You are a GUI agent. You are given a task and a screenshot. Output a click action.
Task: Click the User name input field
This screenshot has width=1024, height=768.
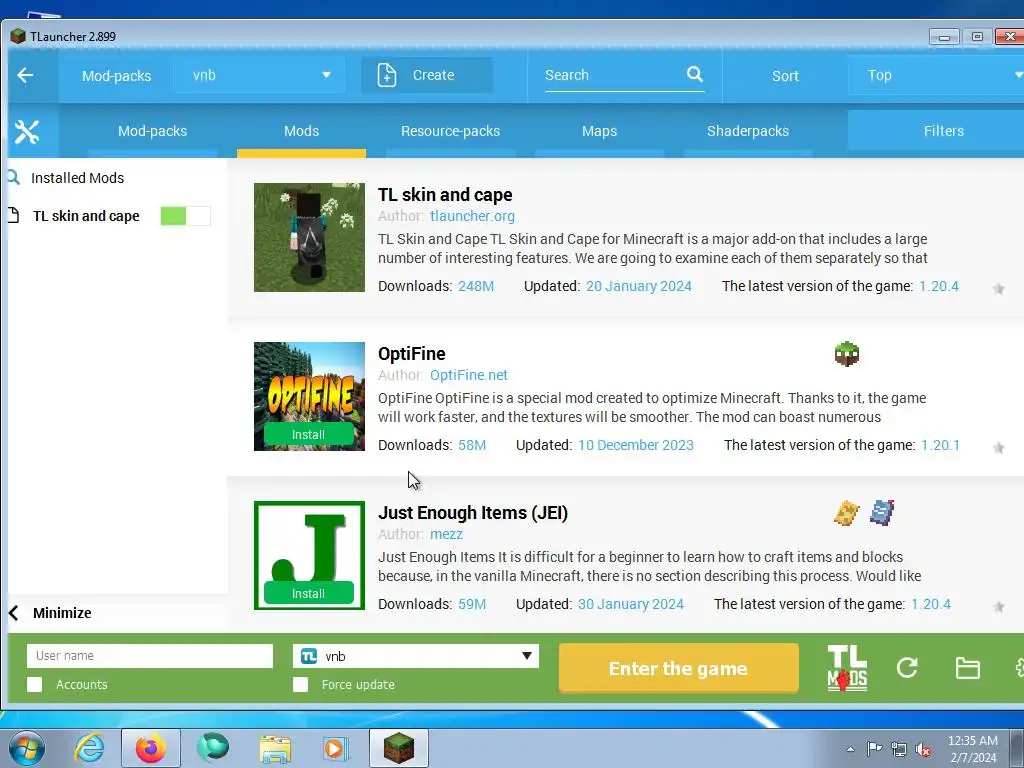tap(150, 656)
